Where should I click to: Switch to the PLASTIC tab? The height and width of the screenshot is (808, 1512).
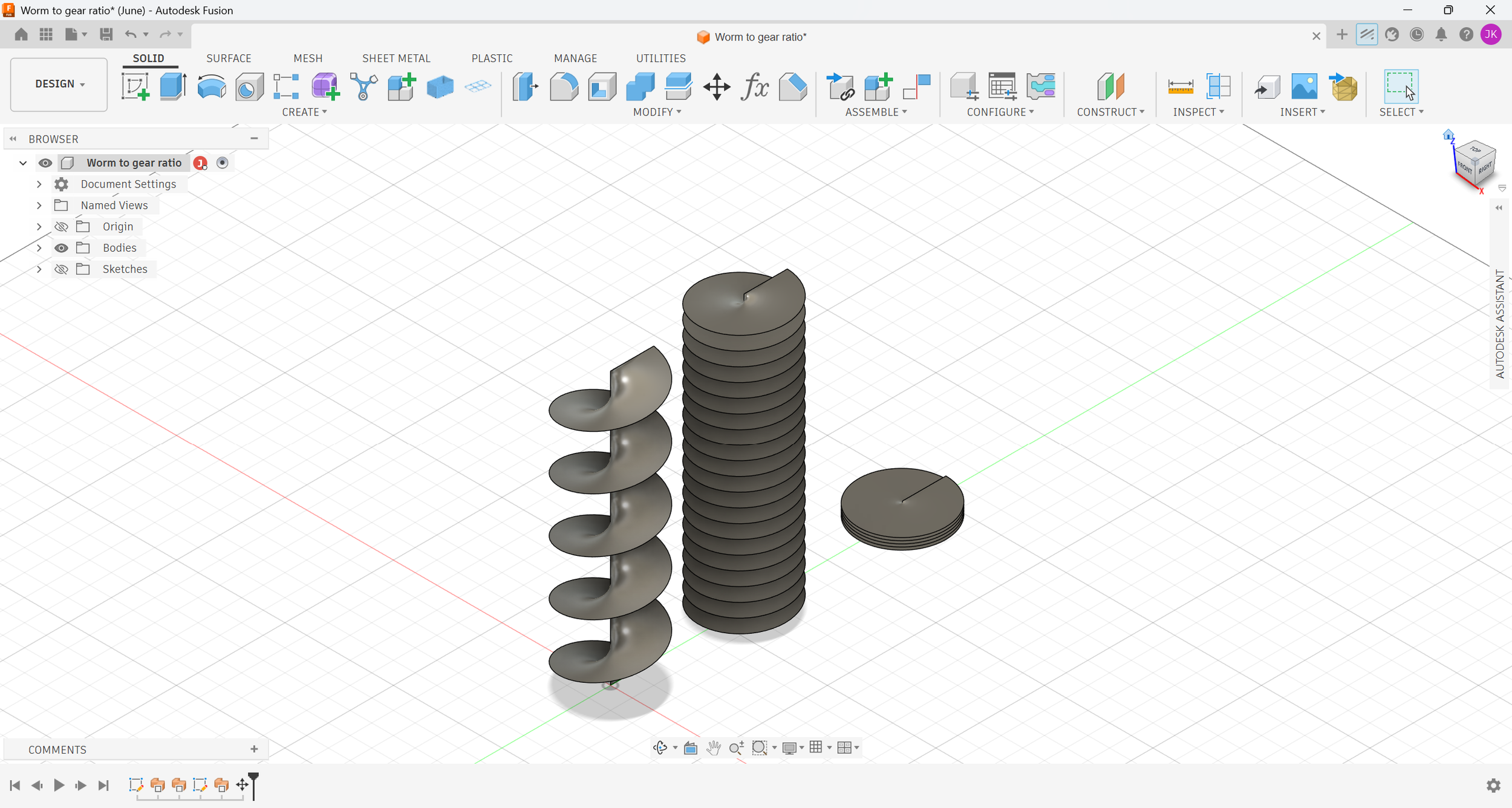click(492, 58)
